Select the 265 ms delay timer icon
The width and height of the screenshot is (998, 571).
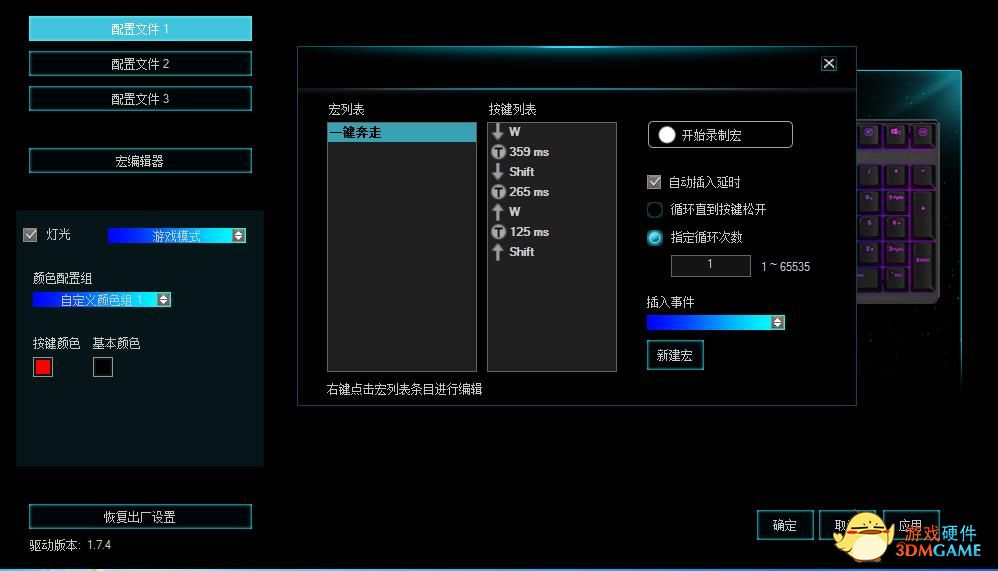pyautogui.click(x=498, y=192)
